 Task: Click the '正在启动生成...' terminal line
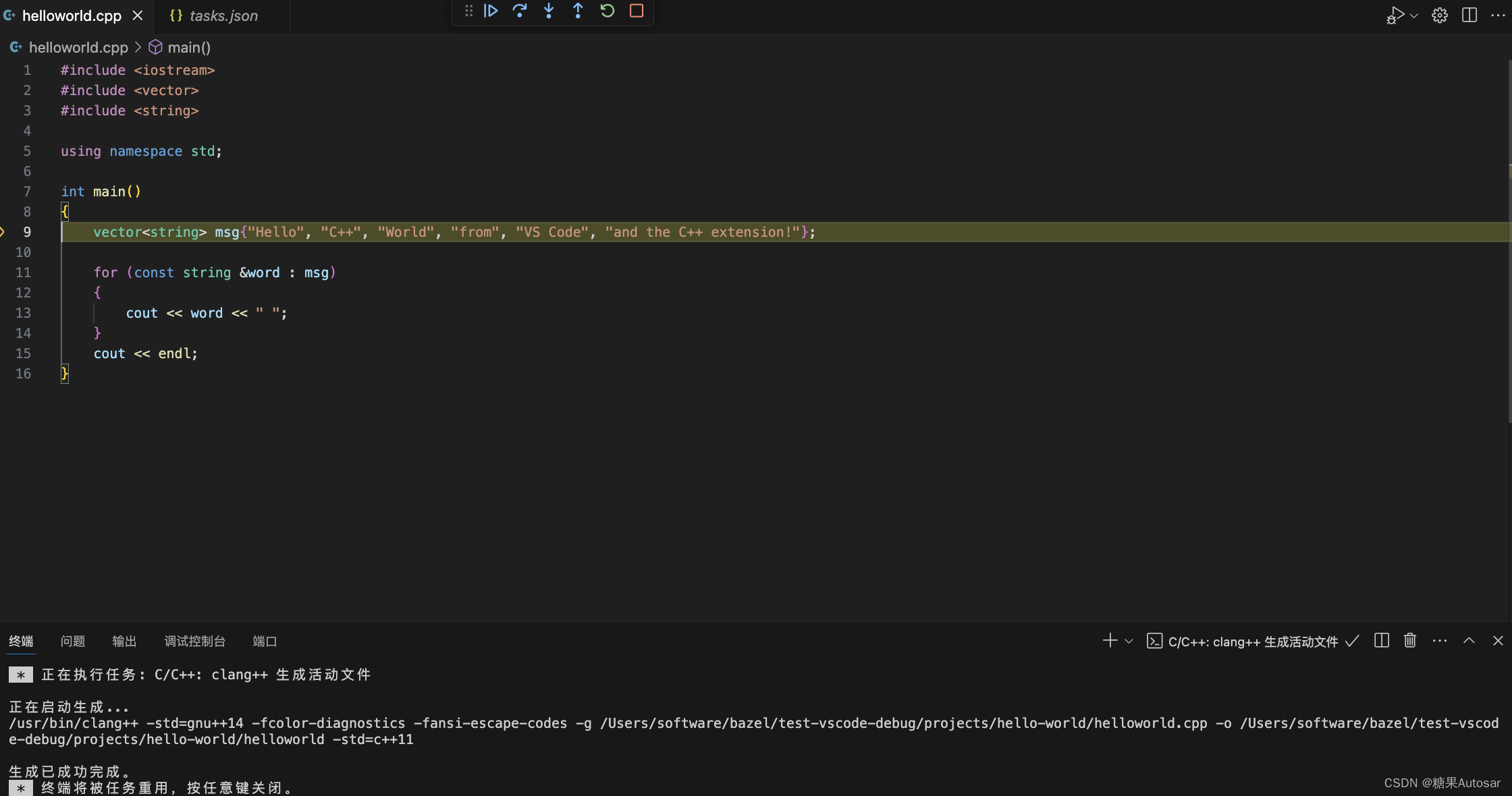coord(68,706)
